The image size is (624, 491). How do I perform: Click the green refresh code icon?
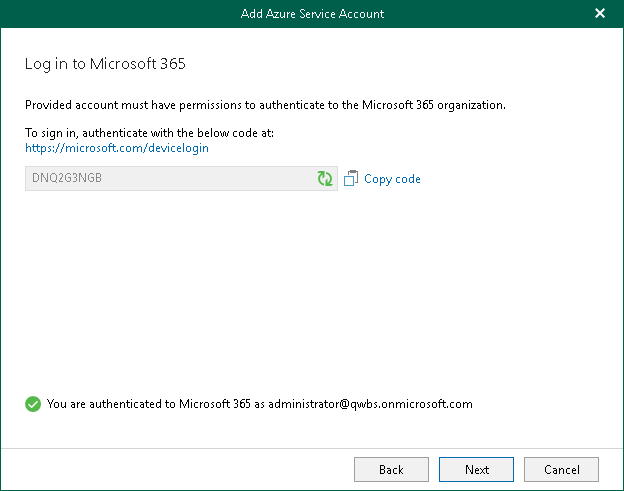(x=325, y=178)
